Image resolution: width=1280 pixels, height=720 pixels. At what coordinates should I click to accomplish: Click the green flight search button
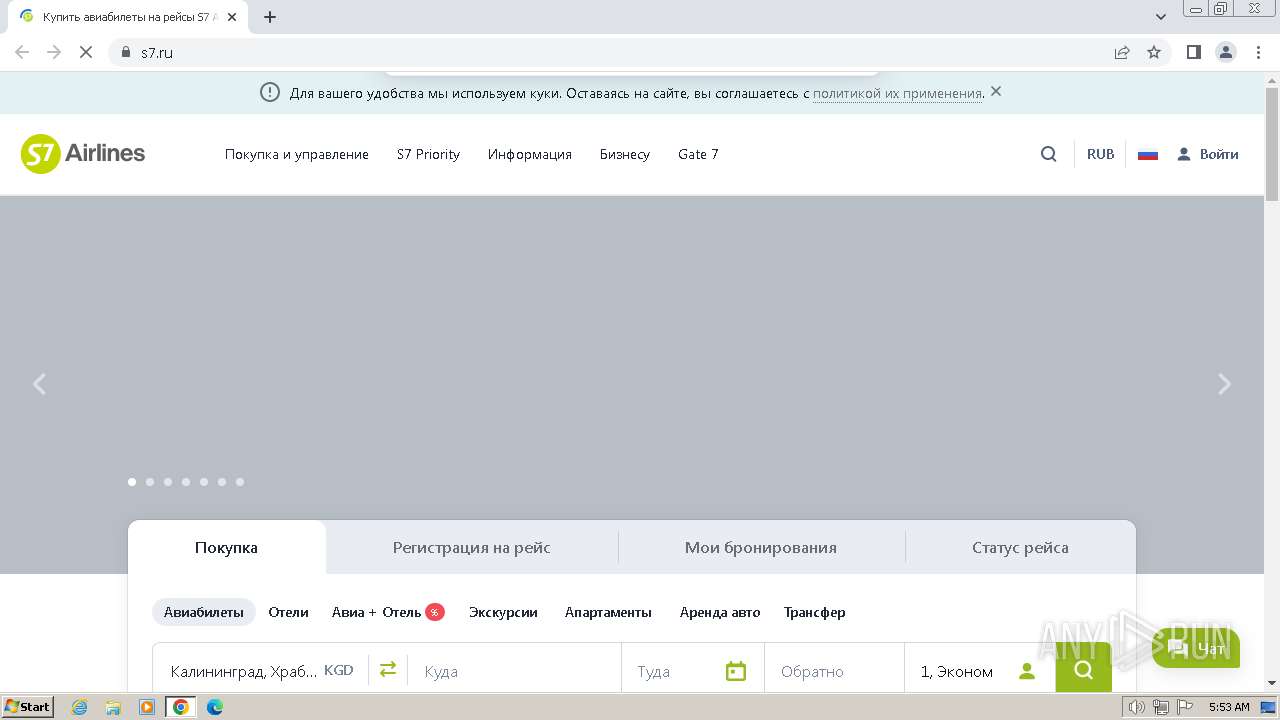(1083, 668)
